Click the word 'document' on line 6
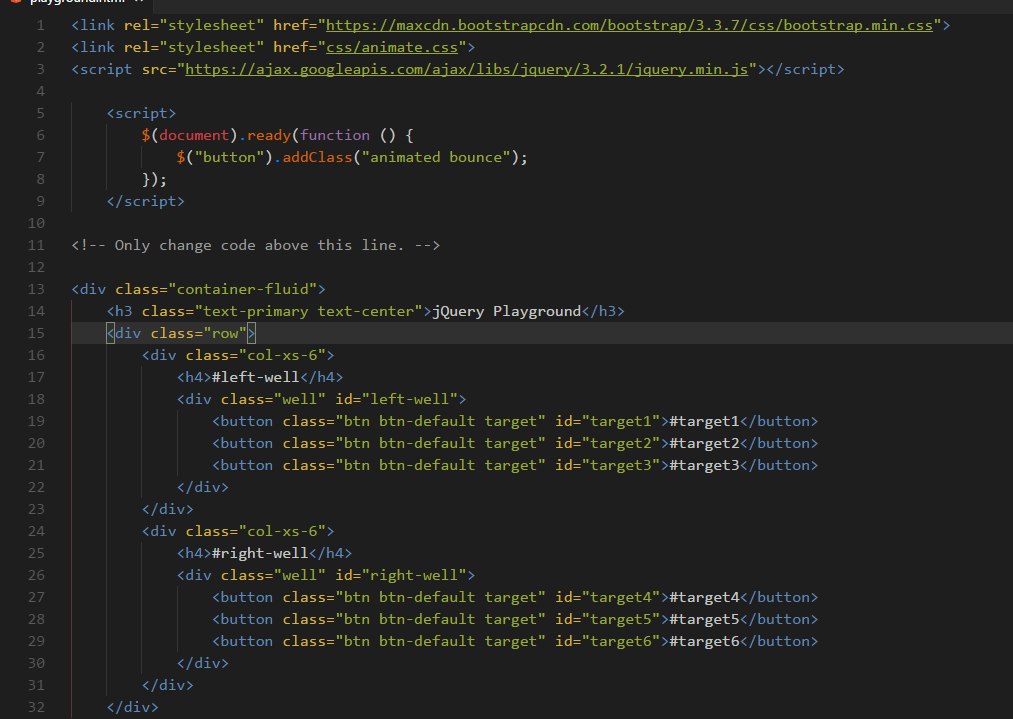This screenshot has height=719, width=1013. 194,135
